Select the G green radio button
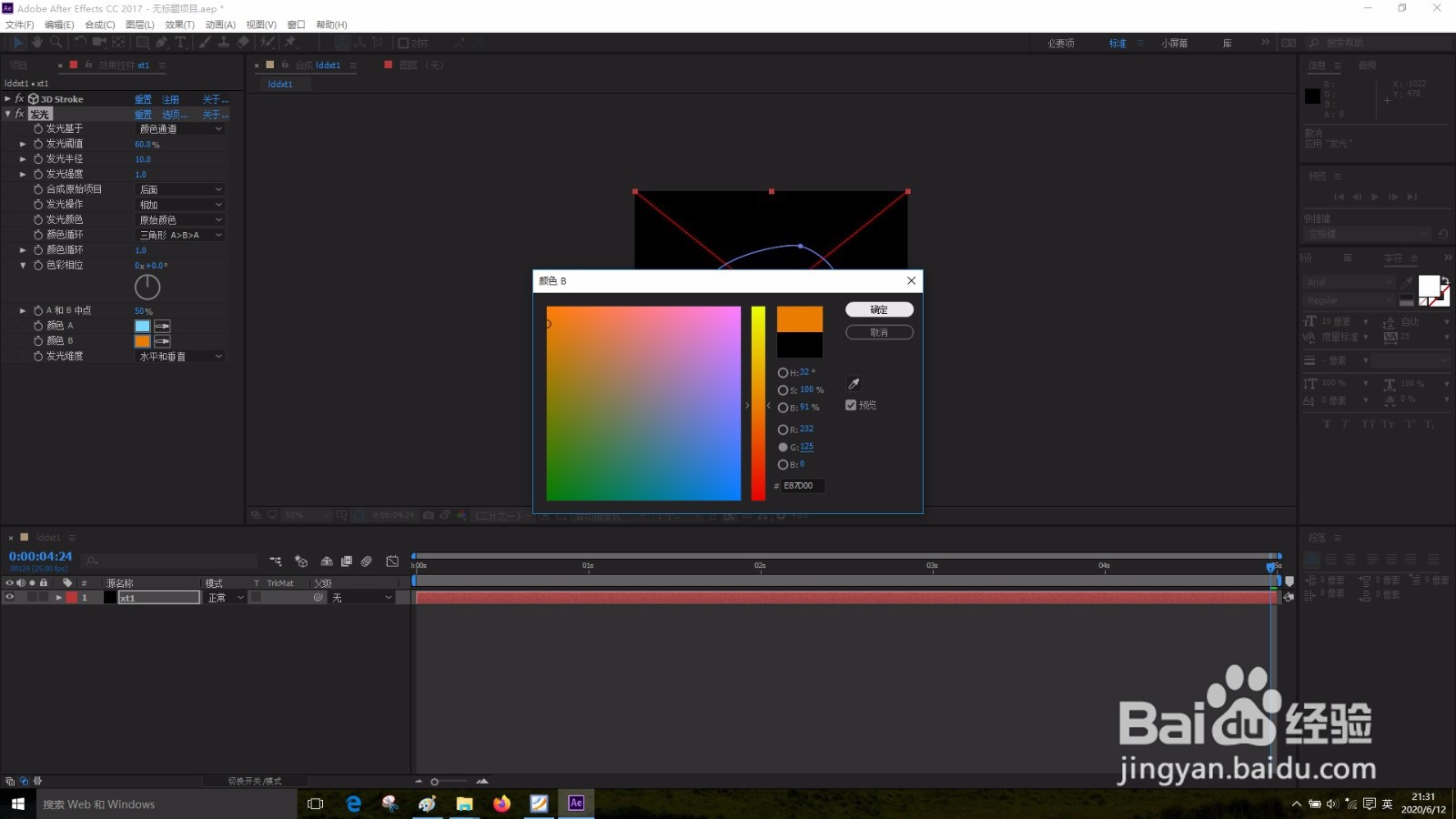1456x819 pixels. 783,447
